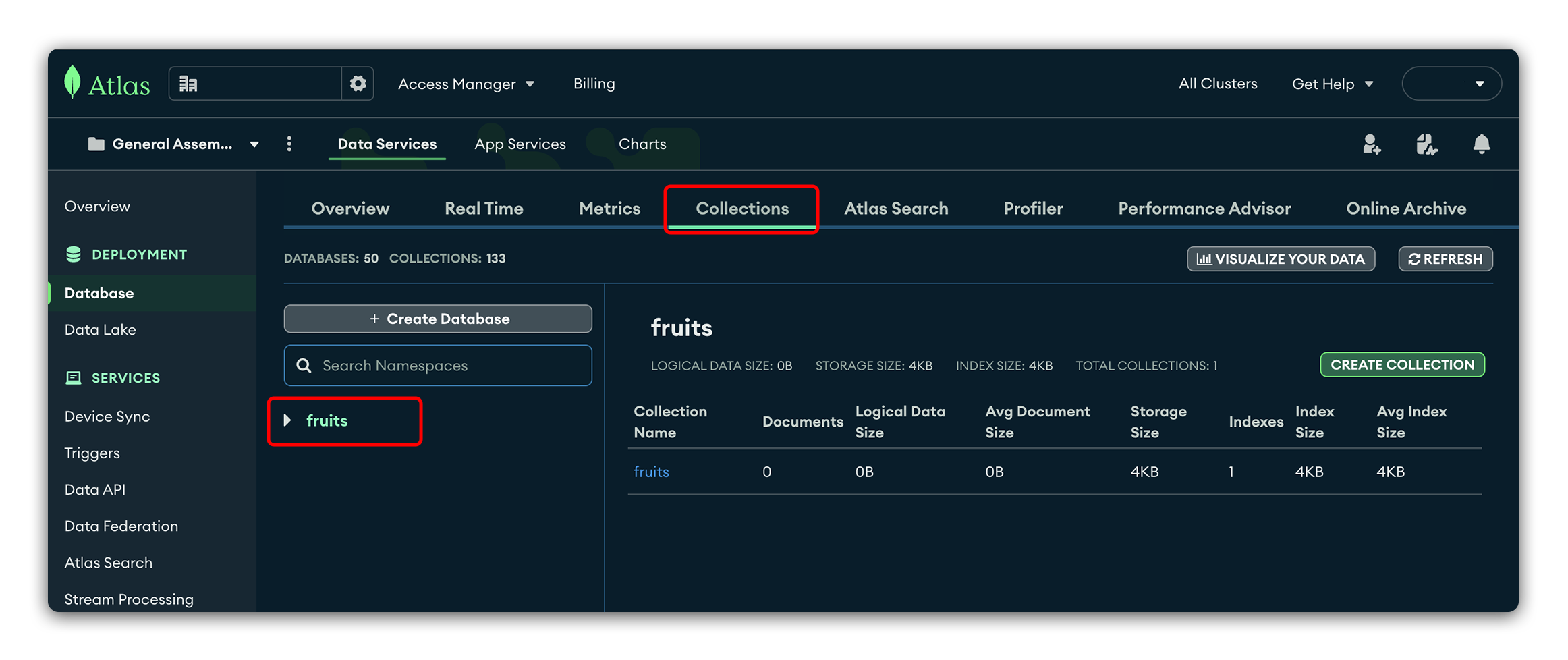Click the organization building icon
Image resolution: width=1568 pixels, height=660 pixels.
tap(188, 84)
